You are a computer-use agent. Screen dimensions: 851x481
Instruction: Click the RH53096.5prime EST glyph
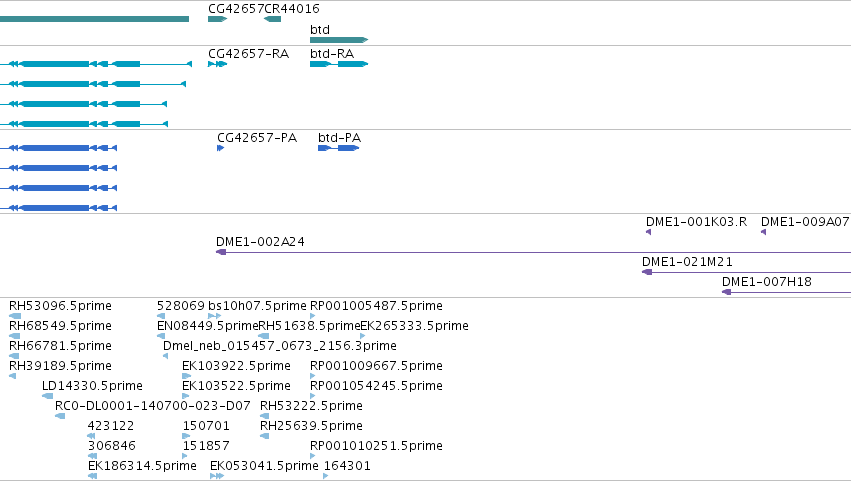15,316
